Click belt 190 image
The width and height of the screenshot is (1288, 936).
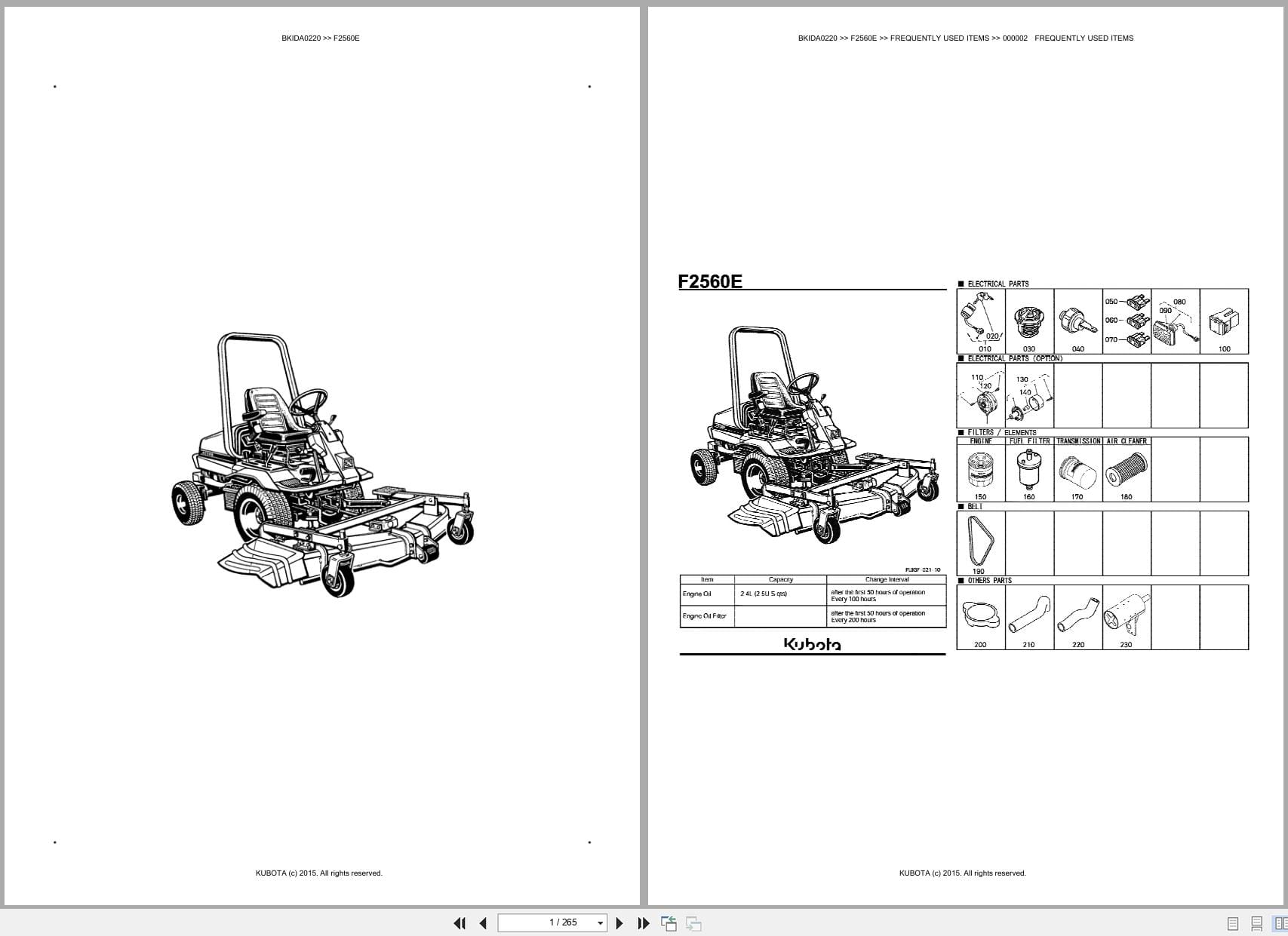981,542
